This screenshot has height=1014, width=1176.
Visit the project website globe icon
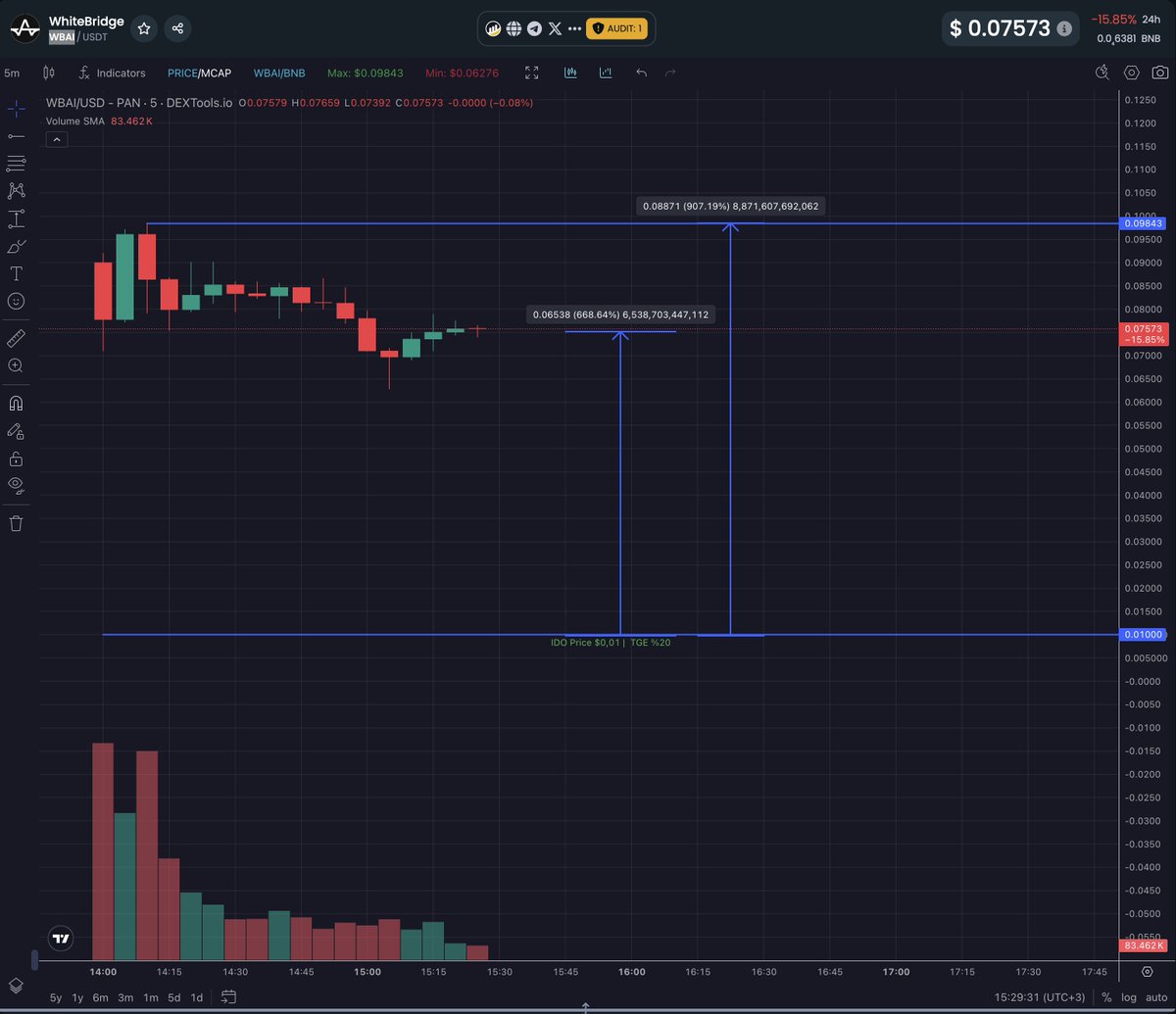pyautogui.click(x=514, y=28)
